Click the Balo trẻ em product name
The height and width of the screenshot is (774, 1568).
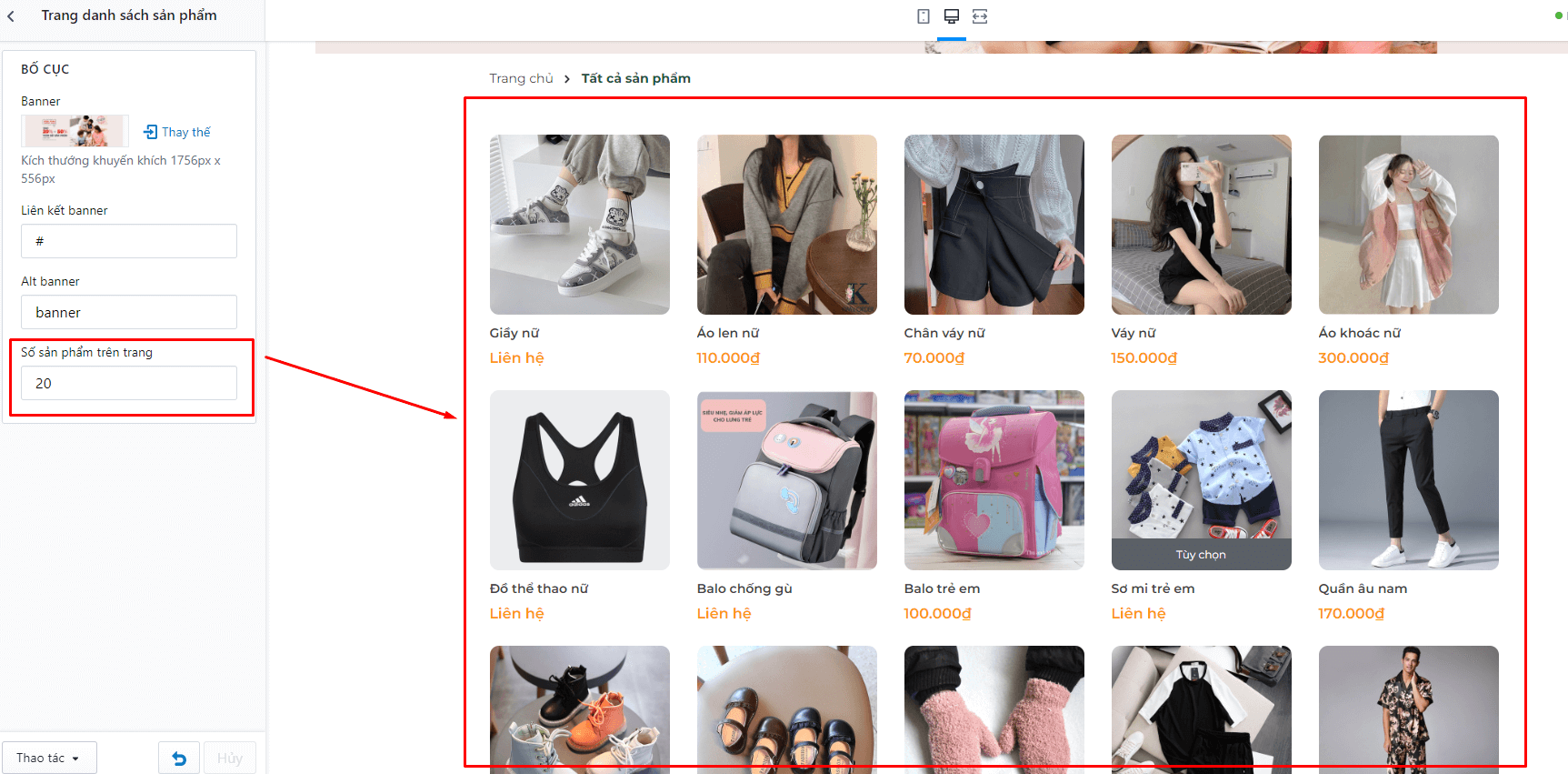(x=942, y=588)
